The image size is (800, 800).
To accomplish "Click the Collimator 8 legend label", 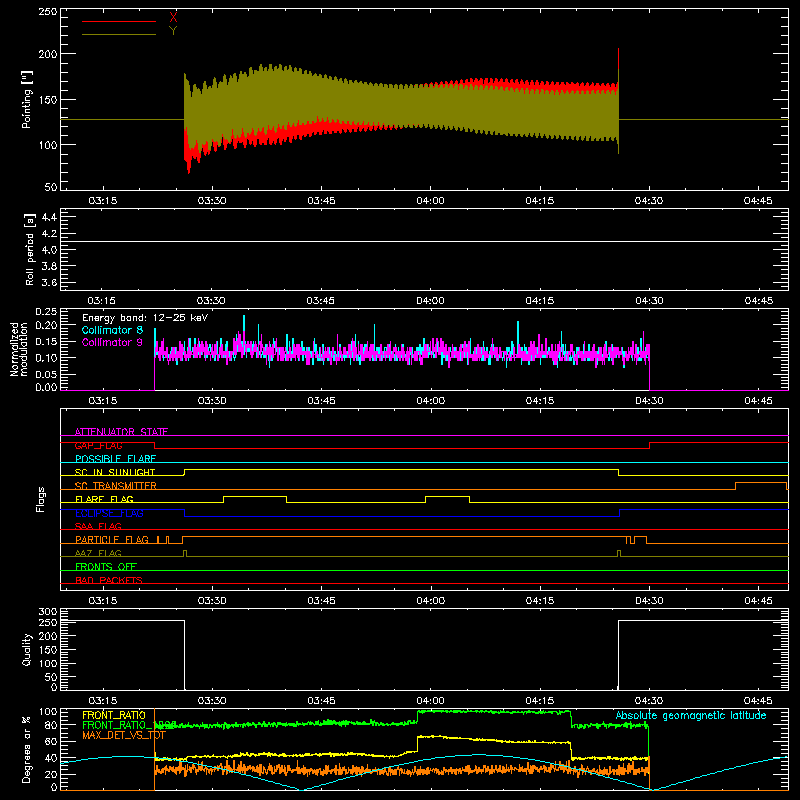I will [112, 330].
